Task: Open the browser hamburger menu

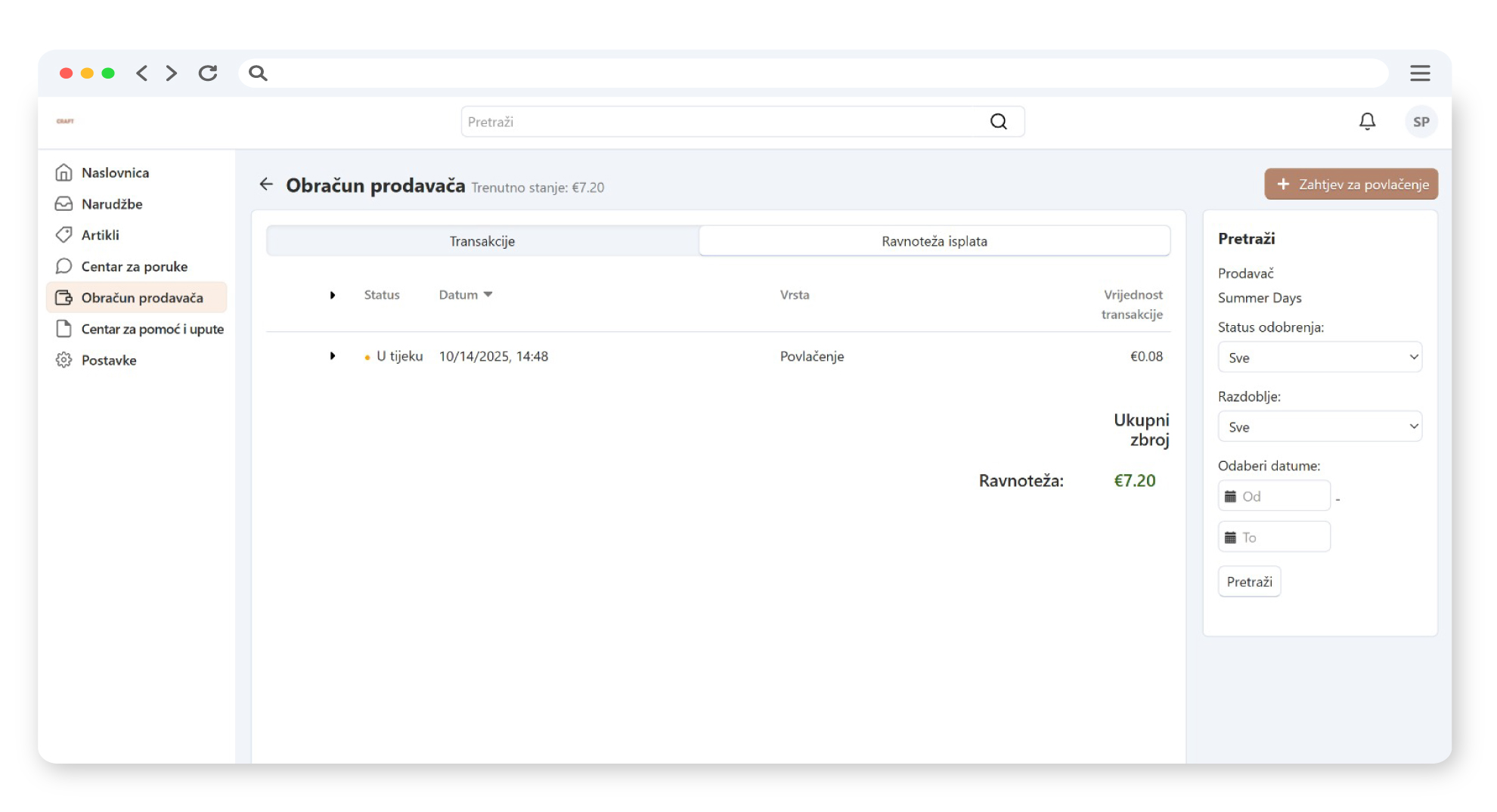Action: coord(1419,73)
